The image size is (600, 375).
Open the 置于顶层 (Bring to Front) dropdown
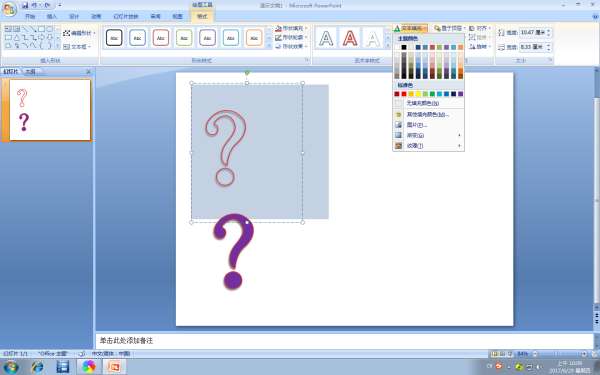[449, 28]
